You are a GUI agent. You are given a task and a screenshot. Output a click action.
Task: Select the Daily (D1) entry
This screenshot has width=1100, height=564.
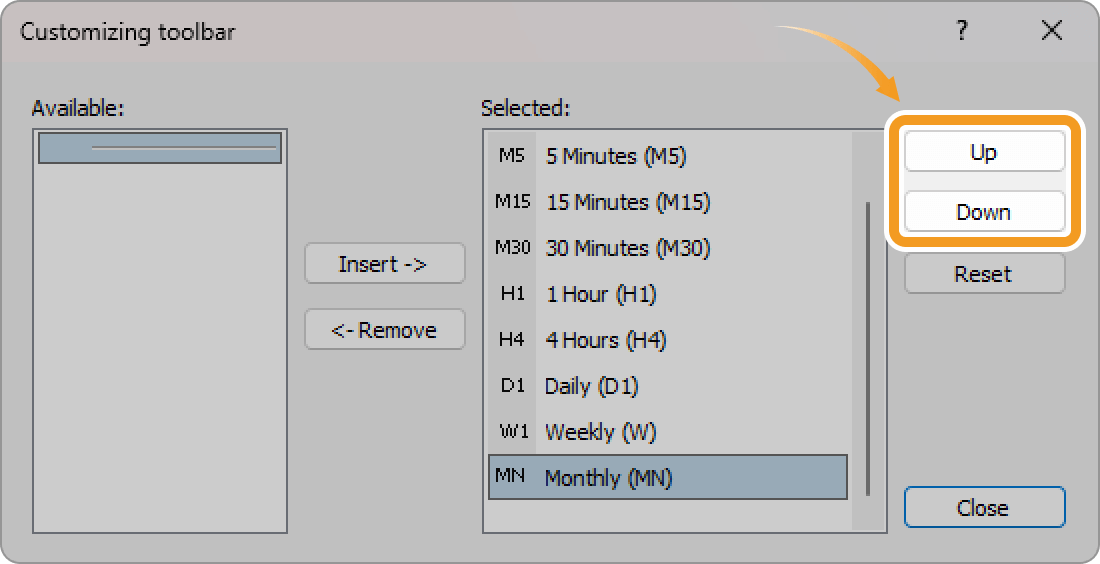668,386
